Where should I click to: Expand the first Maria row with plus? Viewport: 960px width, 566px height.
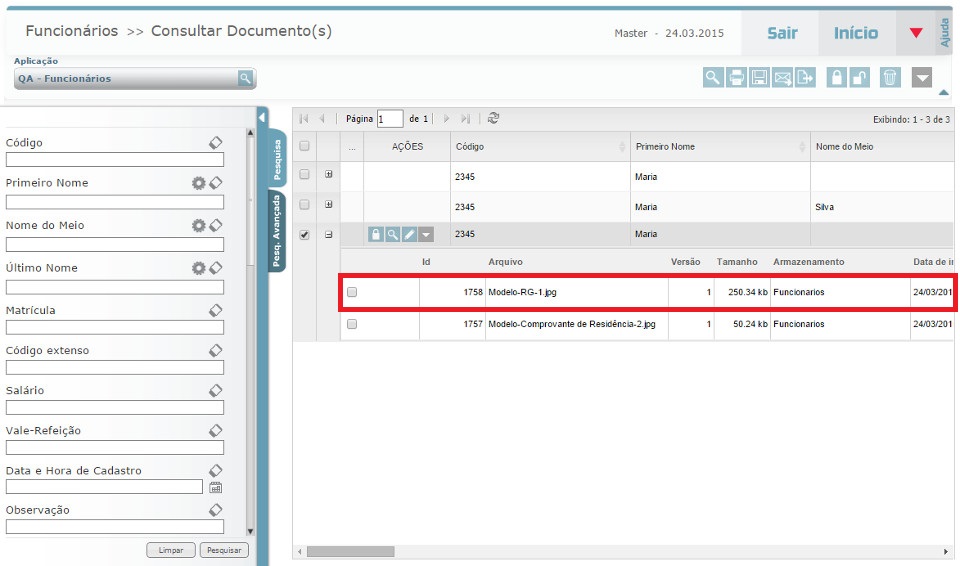pyautogui.click(x=329, y=174)
